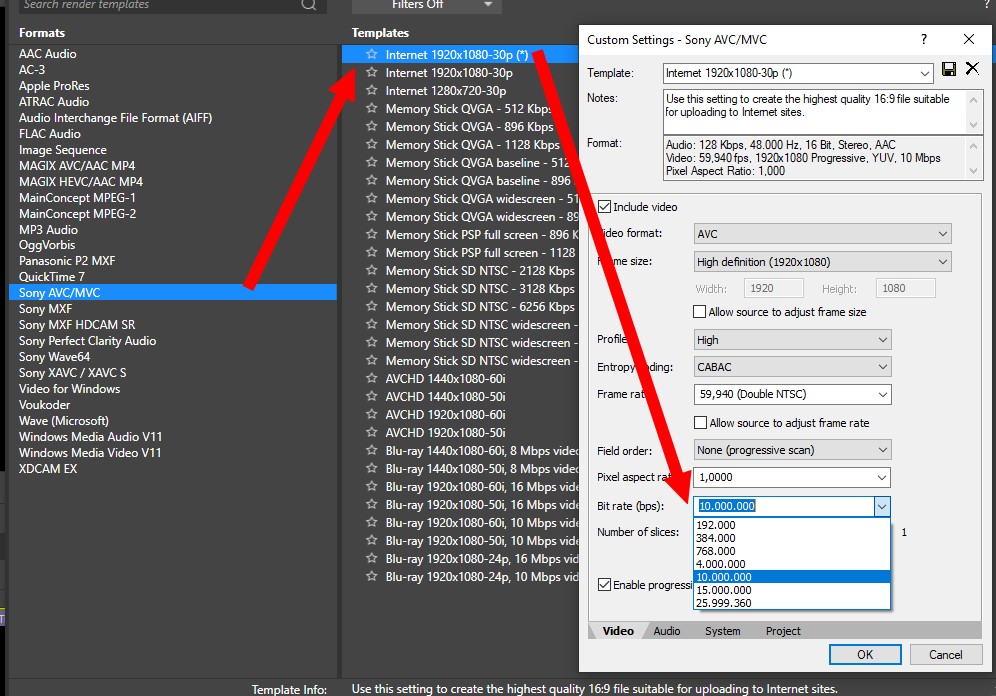Choose 4.000.000 bit rate option
The height and width of the screenshot is (696, 996).
(x=791, y=564)
